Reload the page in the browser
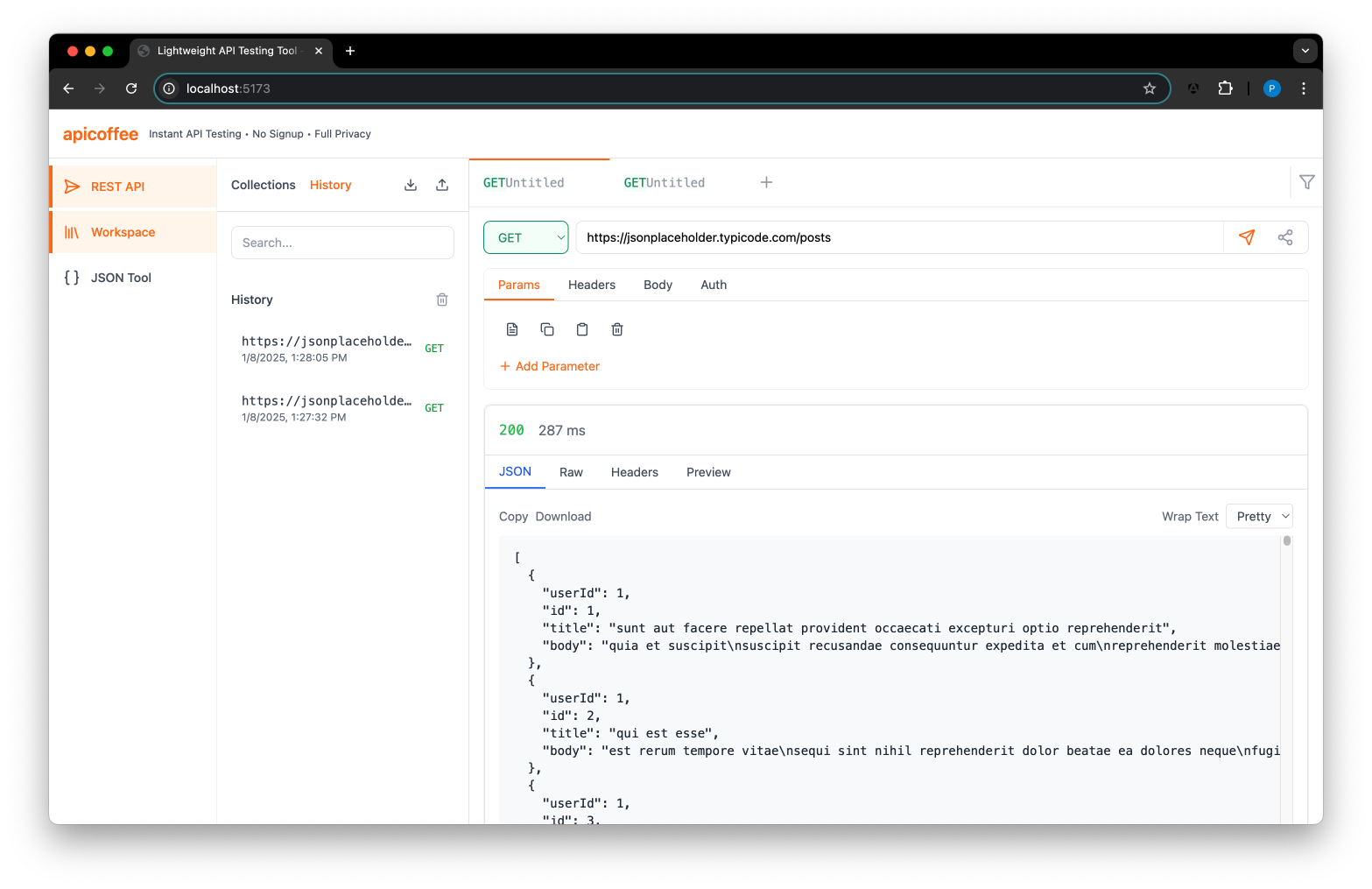The width and height of the screenshot is (1372, 889). tap(131, 88)
